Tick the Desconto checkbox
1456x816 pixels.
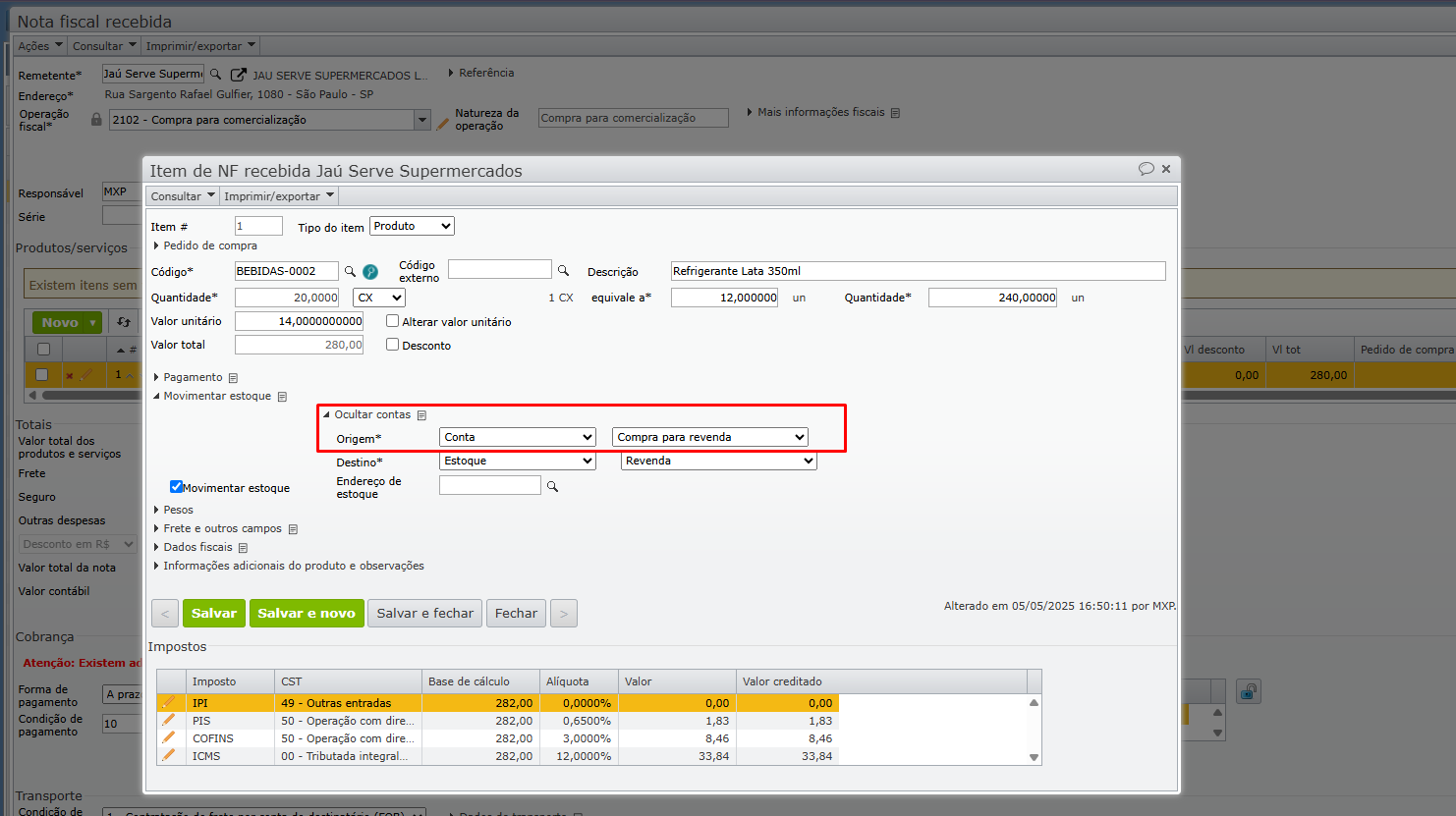(393, 345)
